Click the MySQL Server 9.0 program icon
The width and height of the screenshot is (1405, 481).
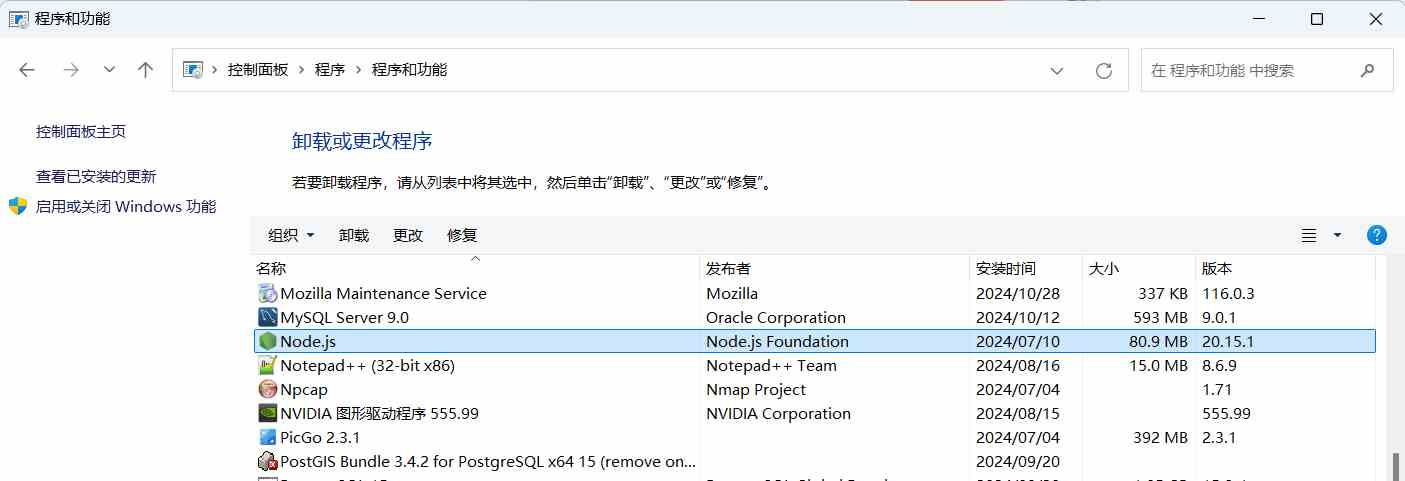tap(267, 317)
